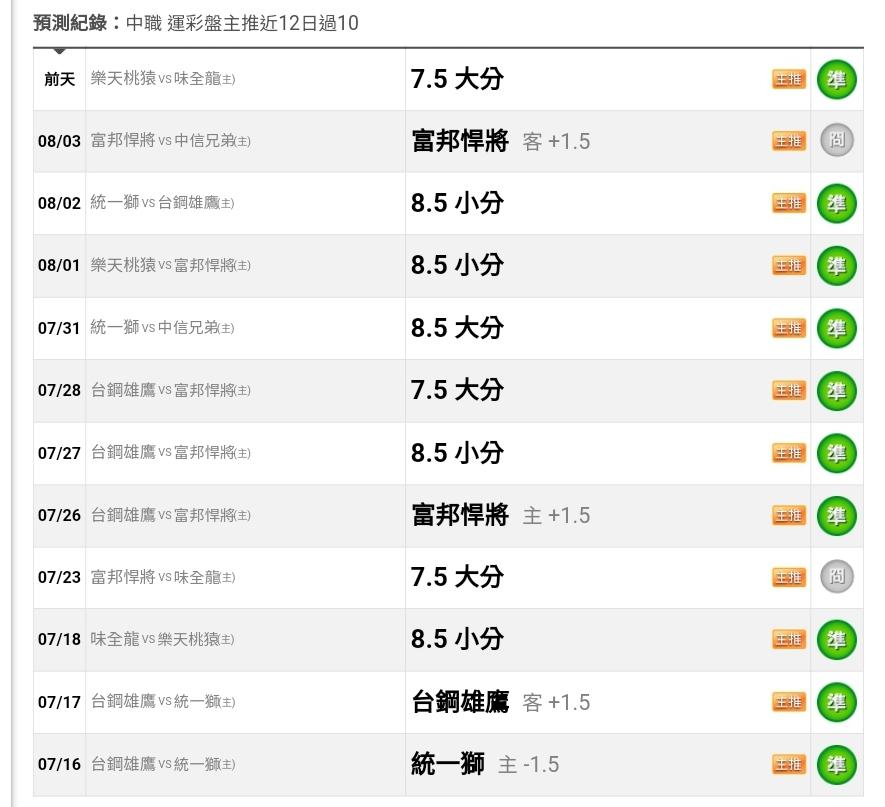Click the 主推 badge in 07/17 row

pyautogui.click(x=788, y=703)
